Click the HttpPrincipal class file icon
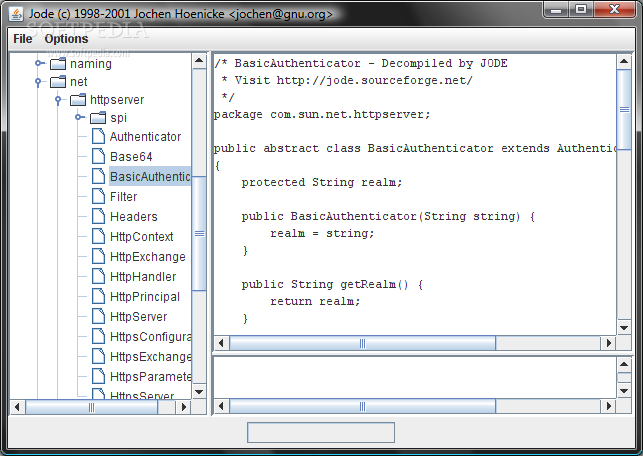This screenshot has height=456, width=643. [x=98, y=296]
